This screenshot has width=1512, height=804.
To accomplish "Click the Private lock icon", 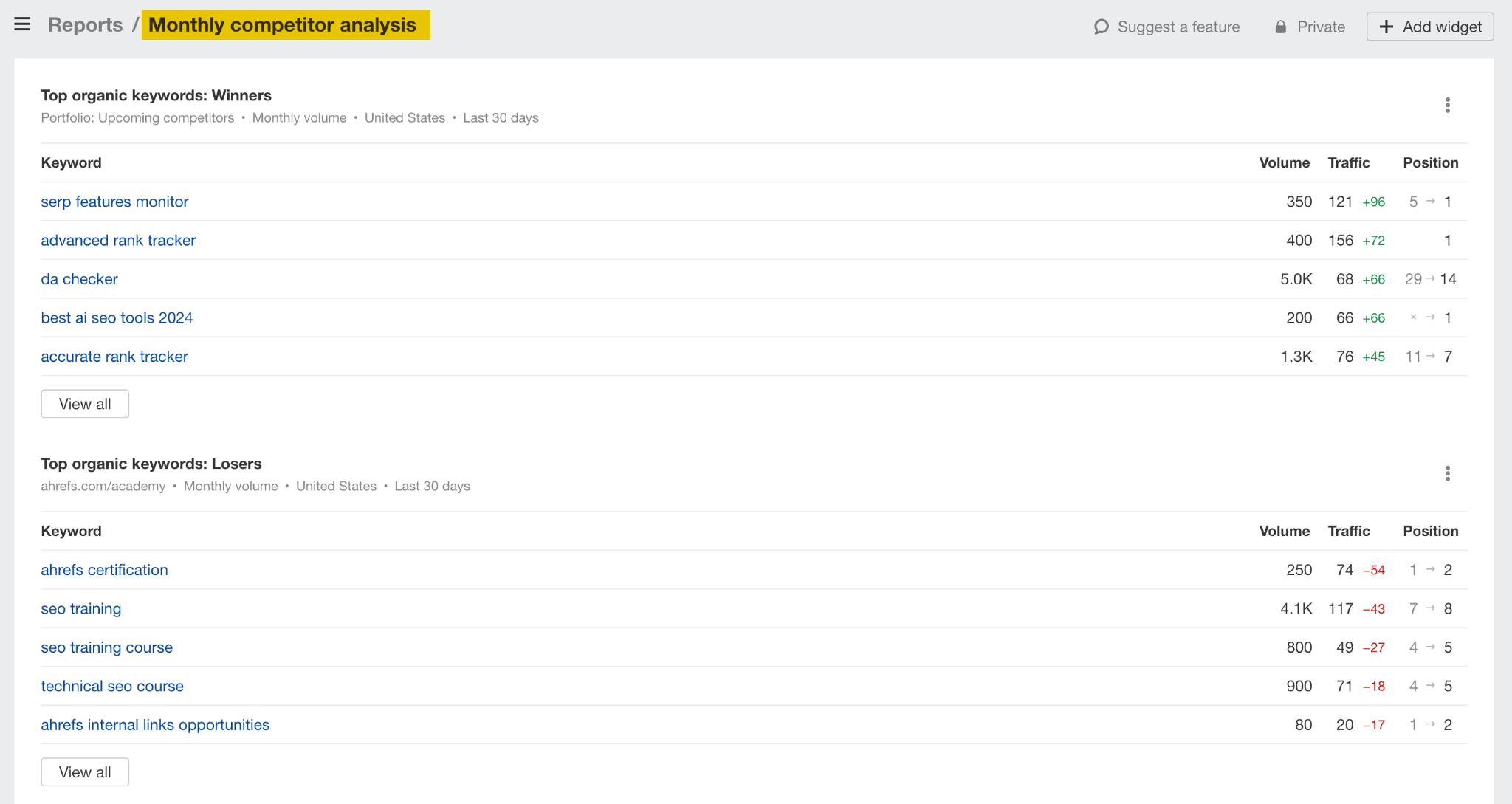I will [1281, 27].
